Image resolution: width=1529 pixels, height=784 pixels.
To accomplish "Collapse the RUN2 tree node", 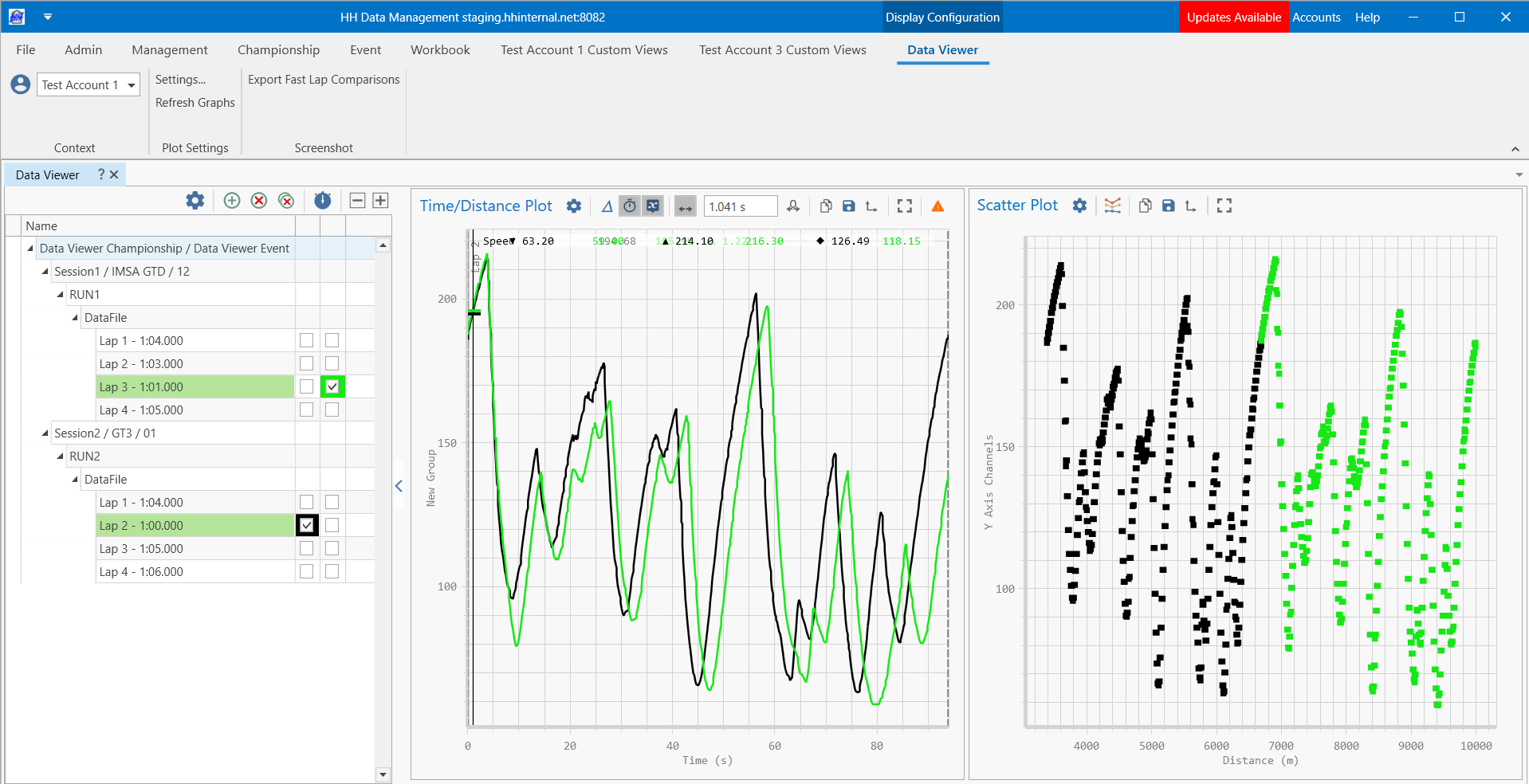I will (61, 457).
